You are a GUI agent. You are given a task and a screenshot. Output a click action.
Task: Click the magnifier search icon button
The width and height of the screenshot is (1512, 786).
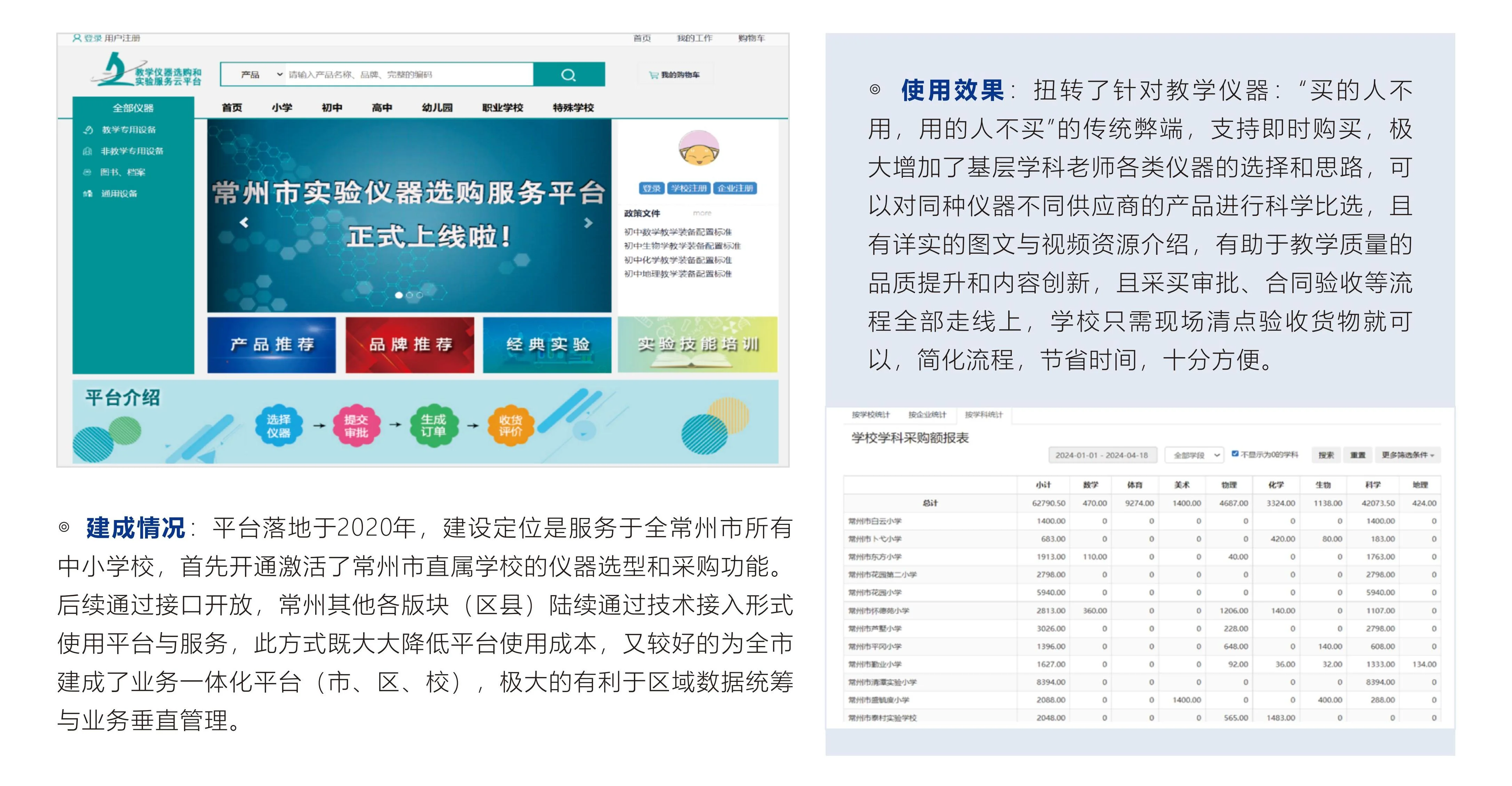(x=568, y=74)
